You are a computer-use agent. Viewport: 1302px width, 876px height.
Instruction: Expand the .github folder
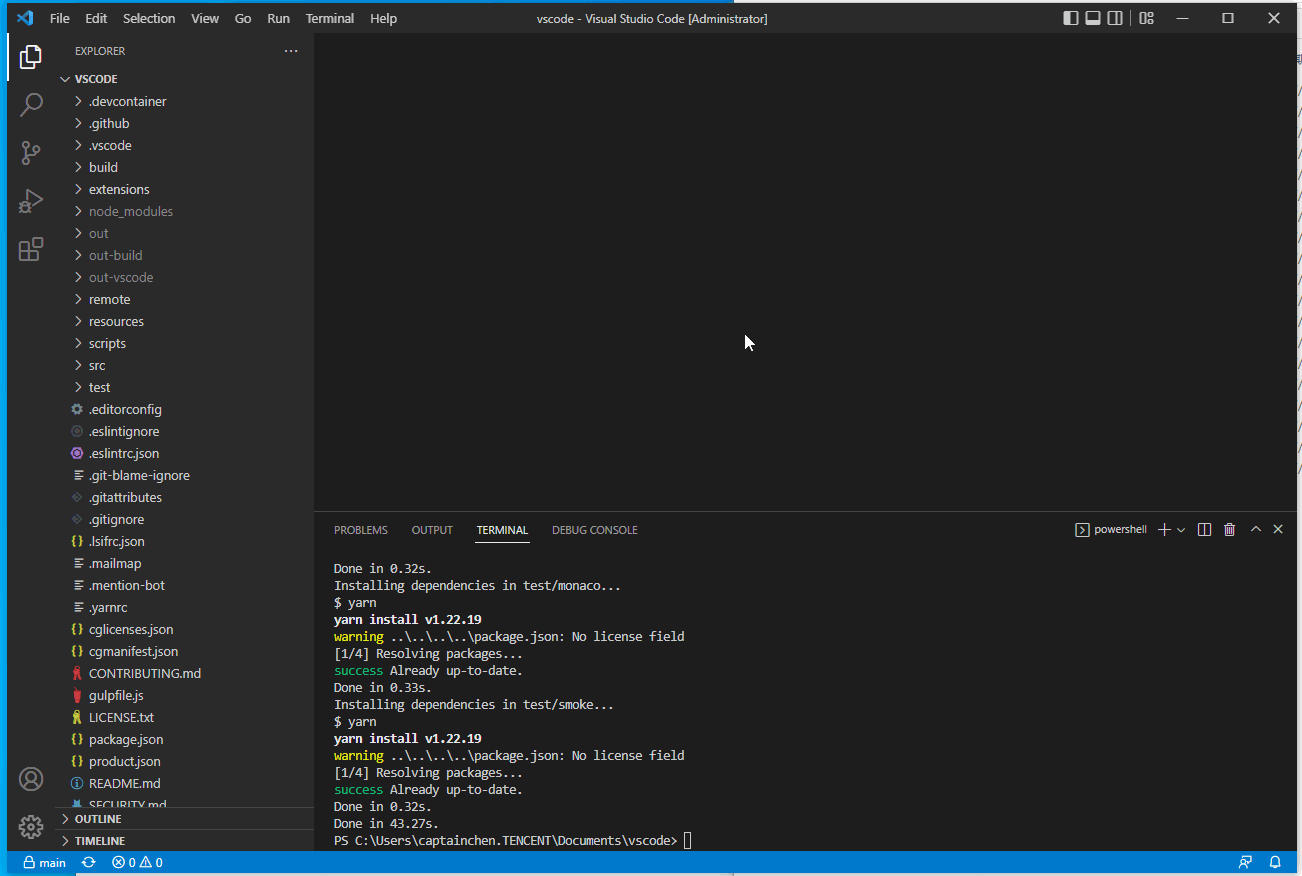click(x=185, y=123)
